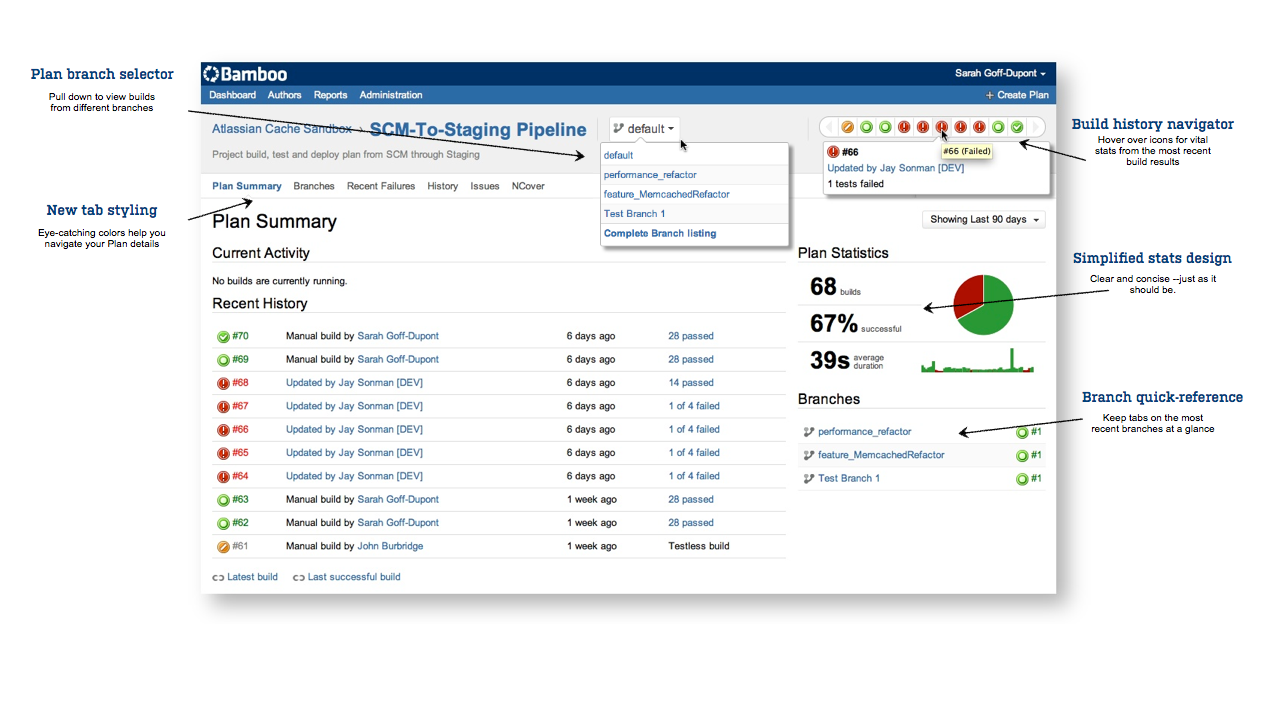Open the 14 passed link for build #68
Viewport: 1280px width, 720px height.
click(x=691, y=383)
